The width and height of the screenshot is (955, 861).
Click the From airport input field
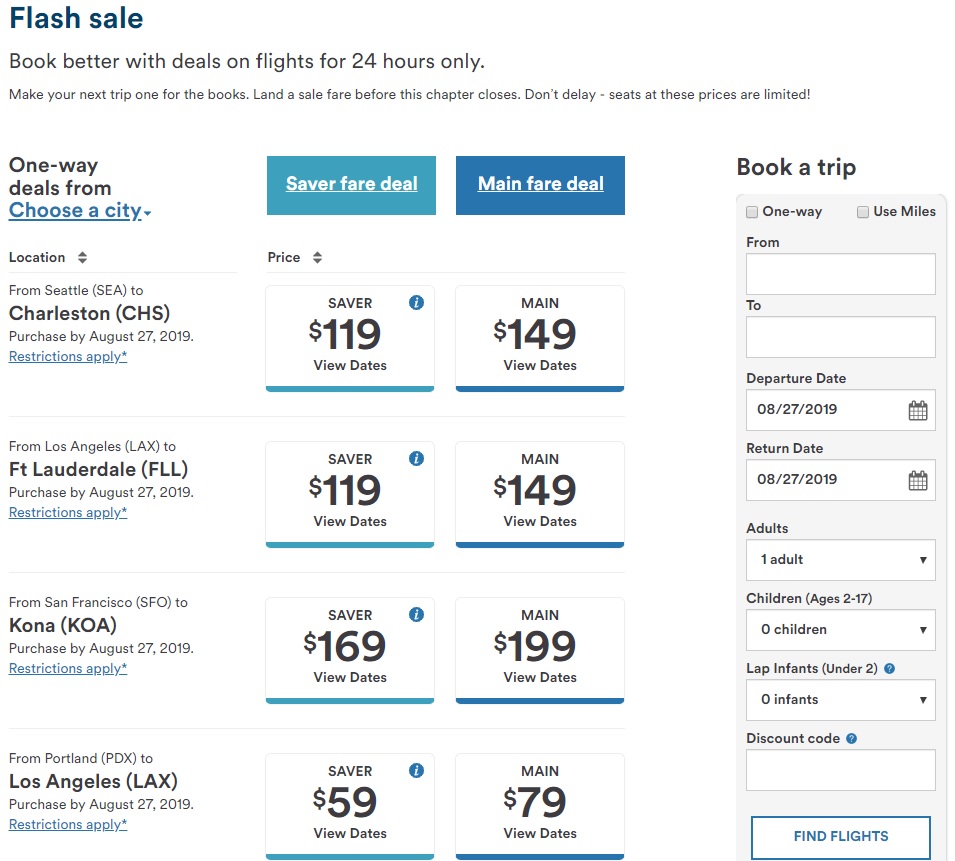841,274
